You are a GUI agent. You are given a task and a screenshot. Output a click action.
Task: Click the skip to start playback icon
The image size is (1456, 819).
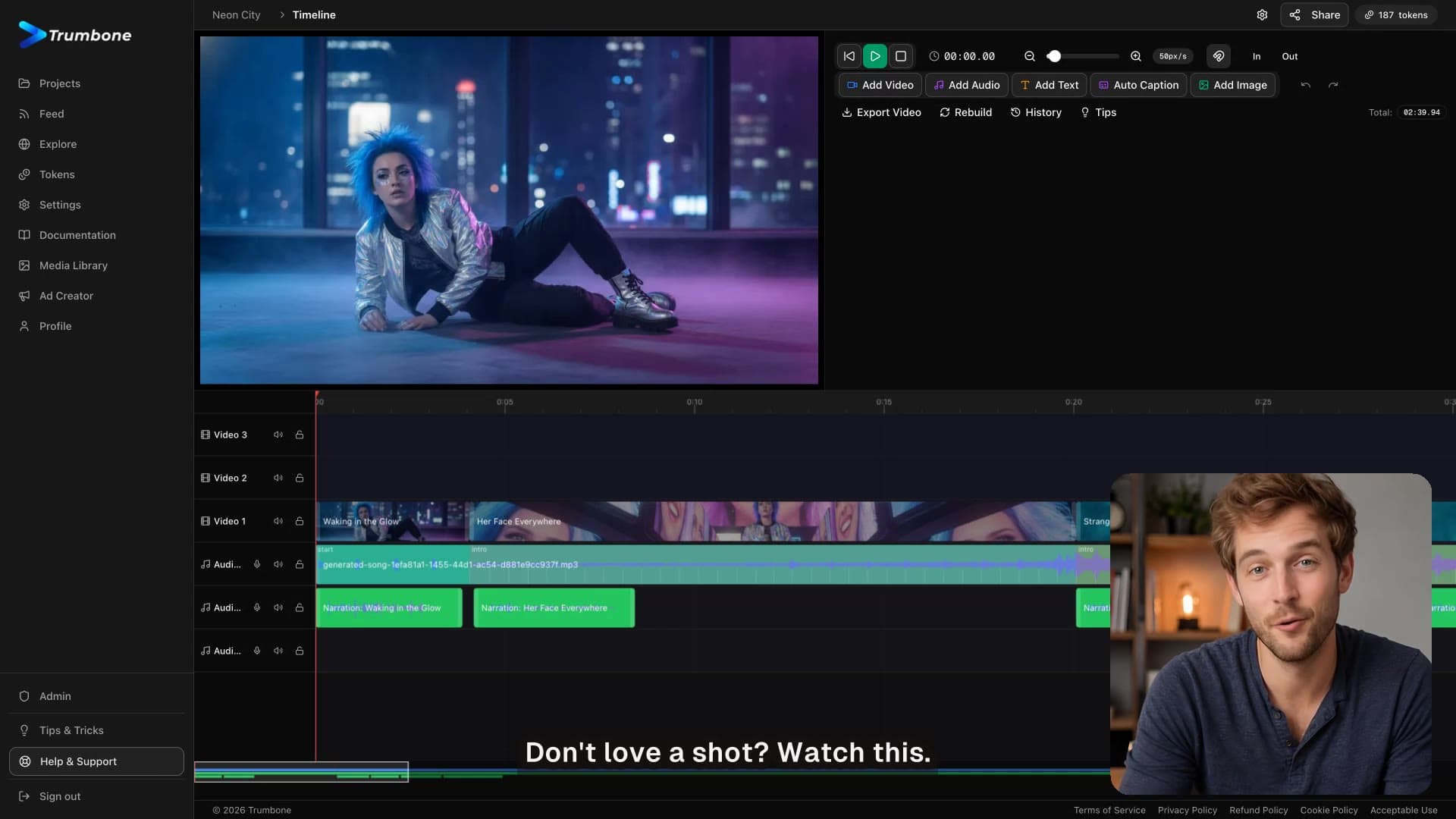pos(849,56)
